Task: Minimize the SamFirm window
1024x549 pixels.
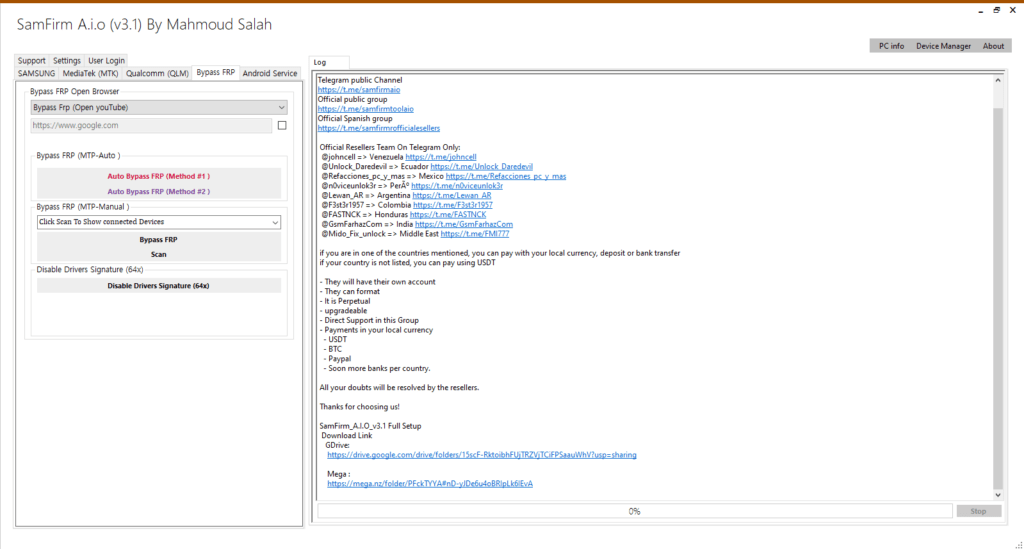Action: click(x=981, y=10)
